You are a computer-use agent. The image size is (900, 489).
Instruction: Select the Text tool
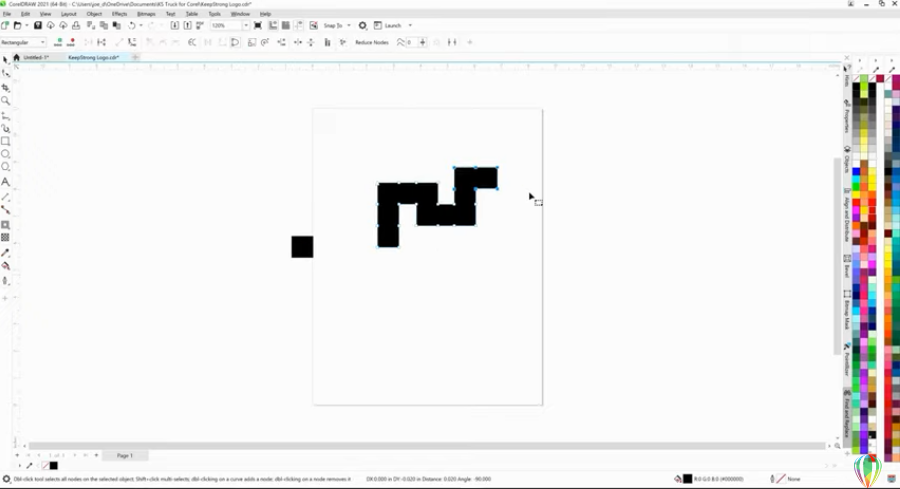pos(6,182)
